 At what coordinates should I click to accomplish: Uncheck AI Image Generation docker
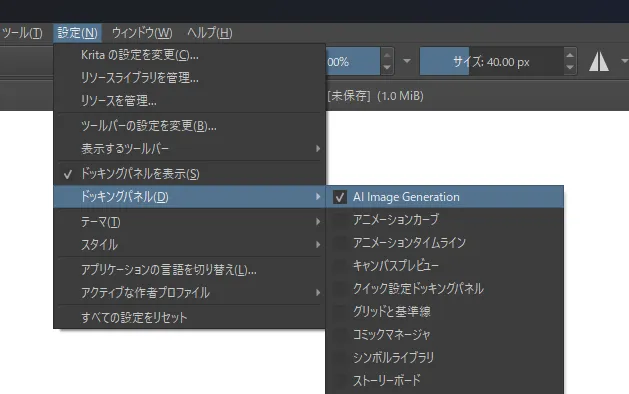click(444, 197)
